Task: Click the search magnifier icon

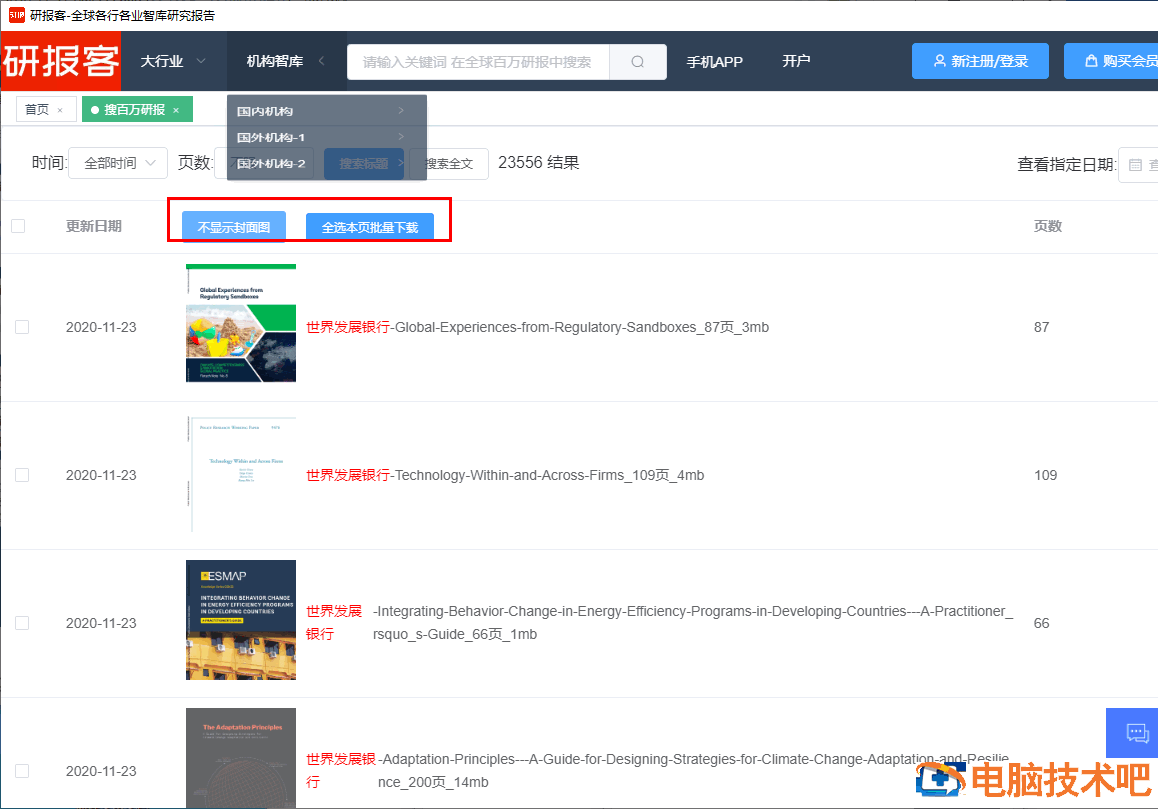Action: click(638, 62)
